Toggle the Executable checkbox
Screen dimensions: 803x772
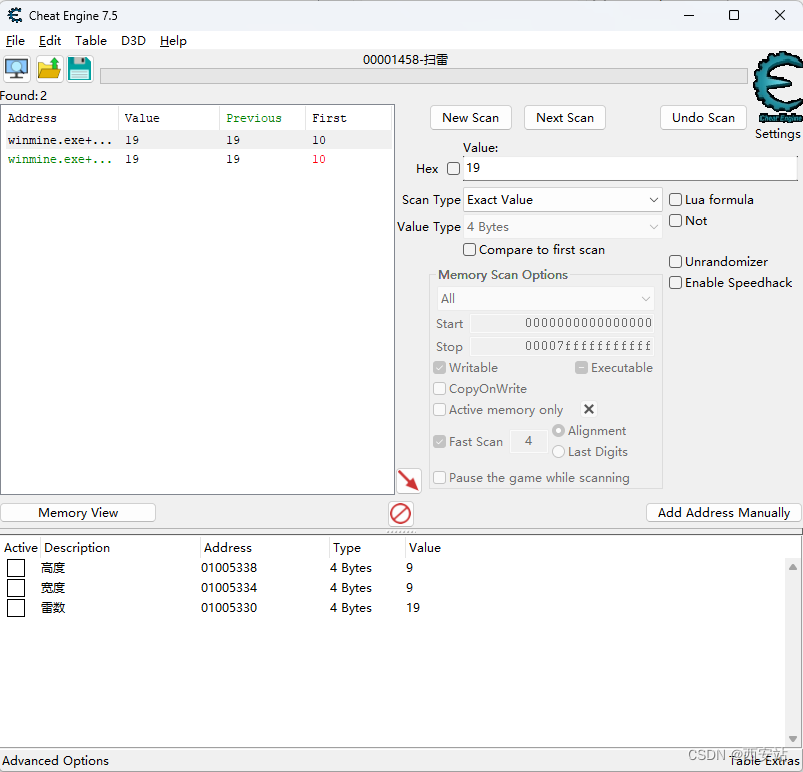pyautogui.click(x=581, y=368)
